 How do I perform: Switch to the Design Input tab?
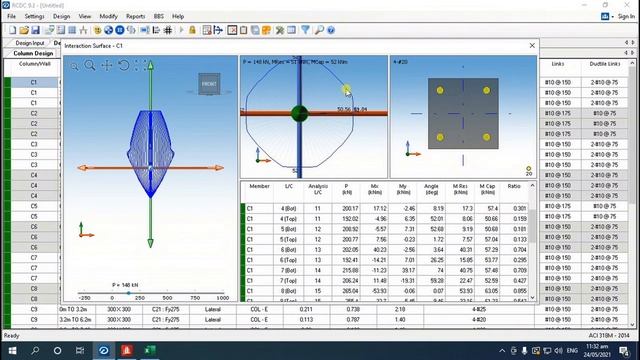[x=29, y=43]
